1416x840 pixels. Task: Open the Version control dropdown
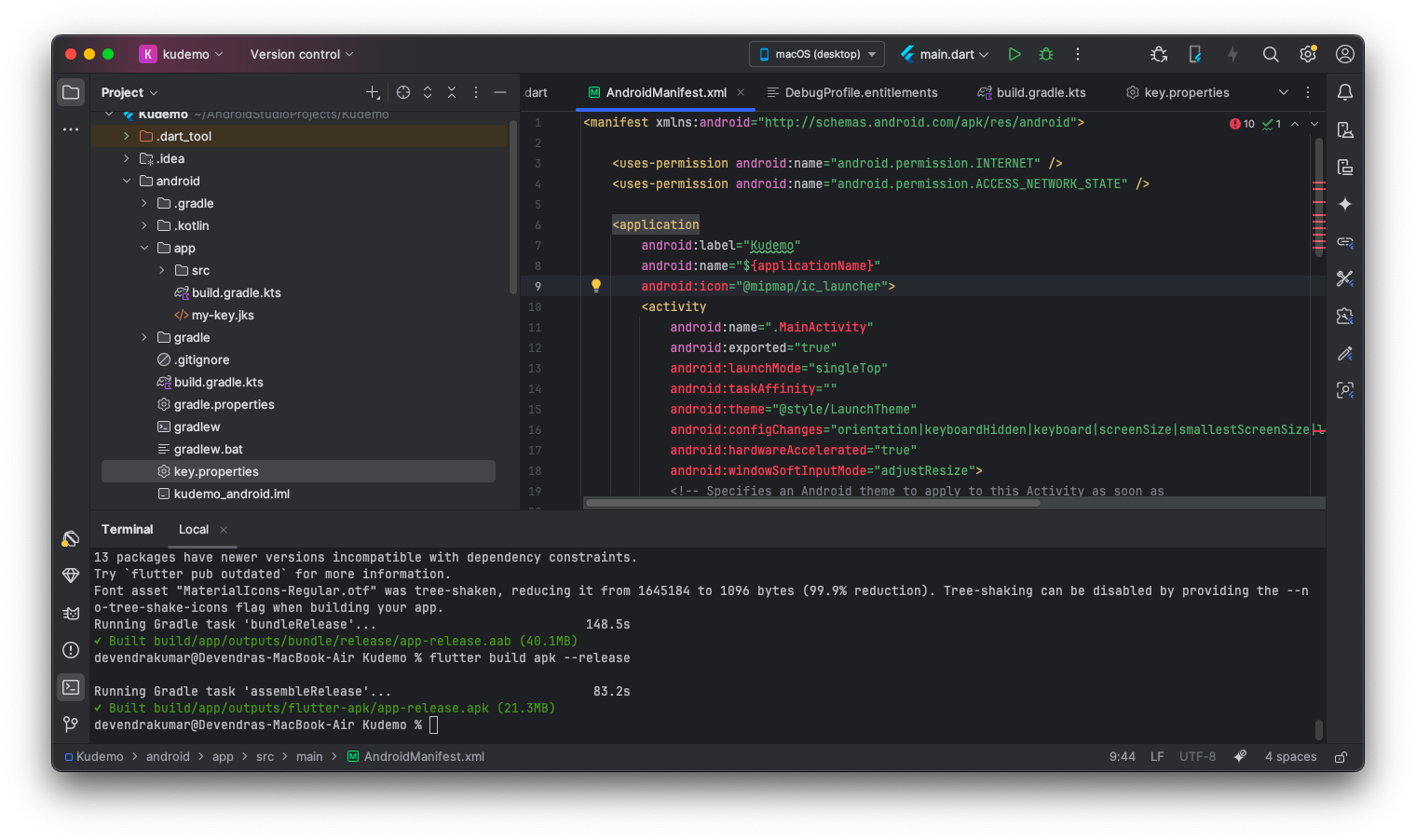pyautogui.click(x=302, y=54)
